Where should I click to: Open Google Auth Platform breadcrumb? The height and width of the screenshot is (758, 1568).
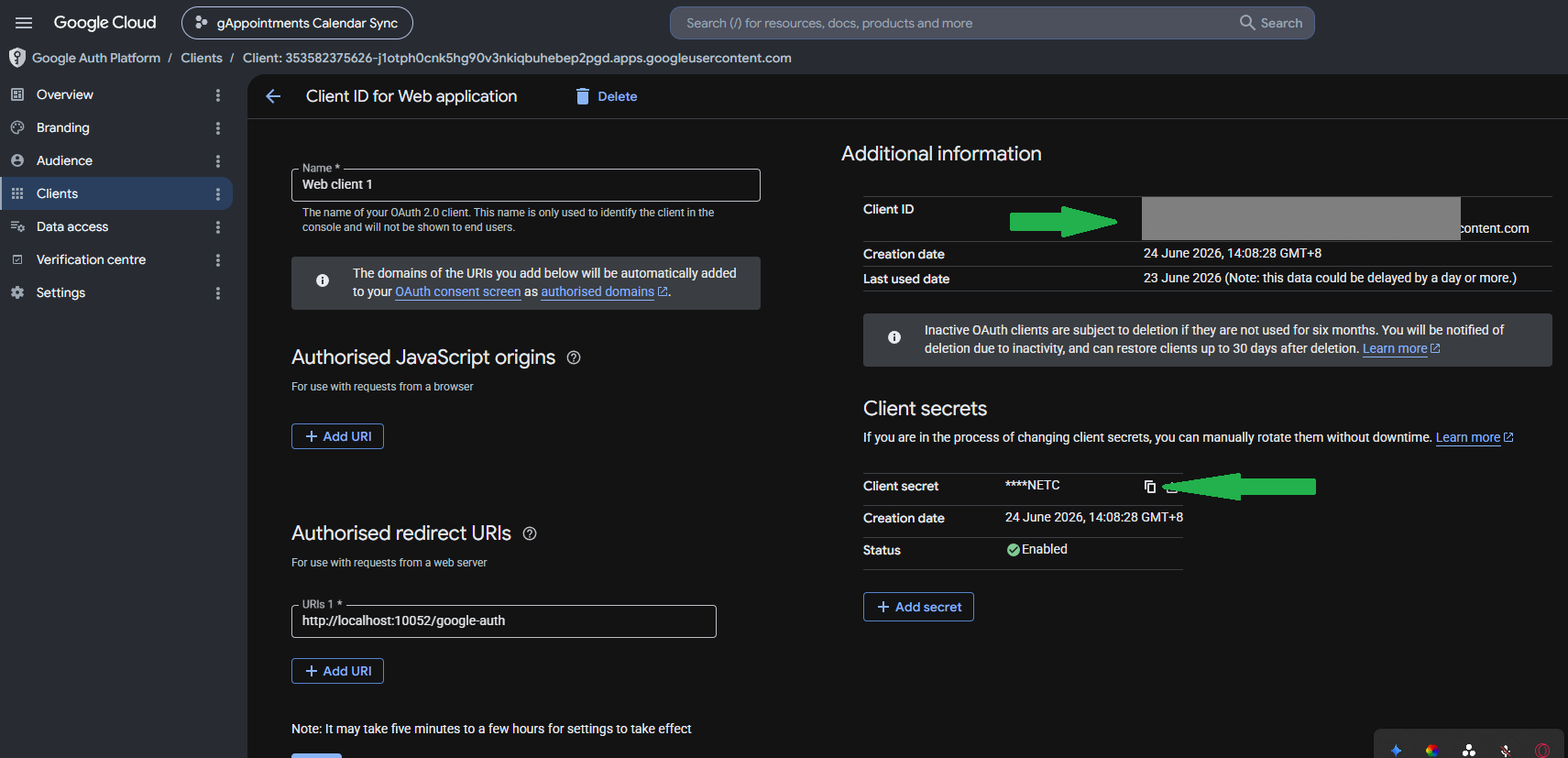pyautogui.click(x=96, y=58)
